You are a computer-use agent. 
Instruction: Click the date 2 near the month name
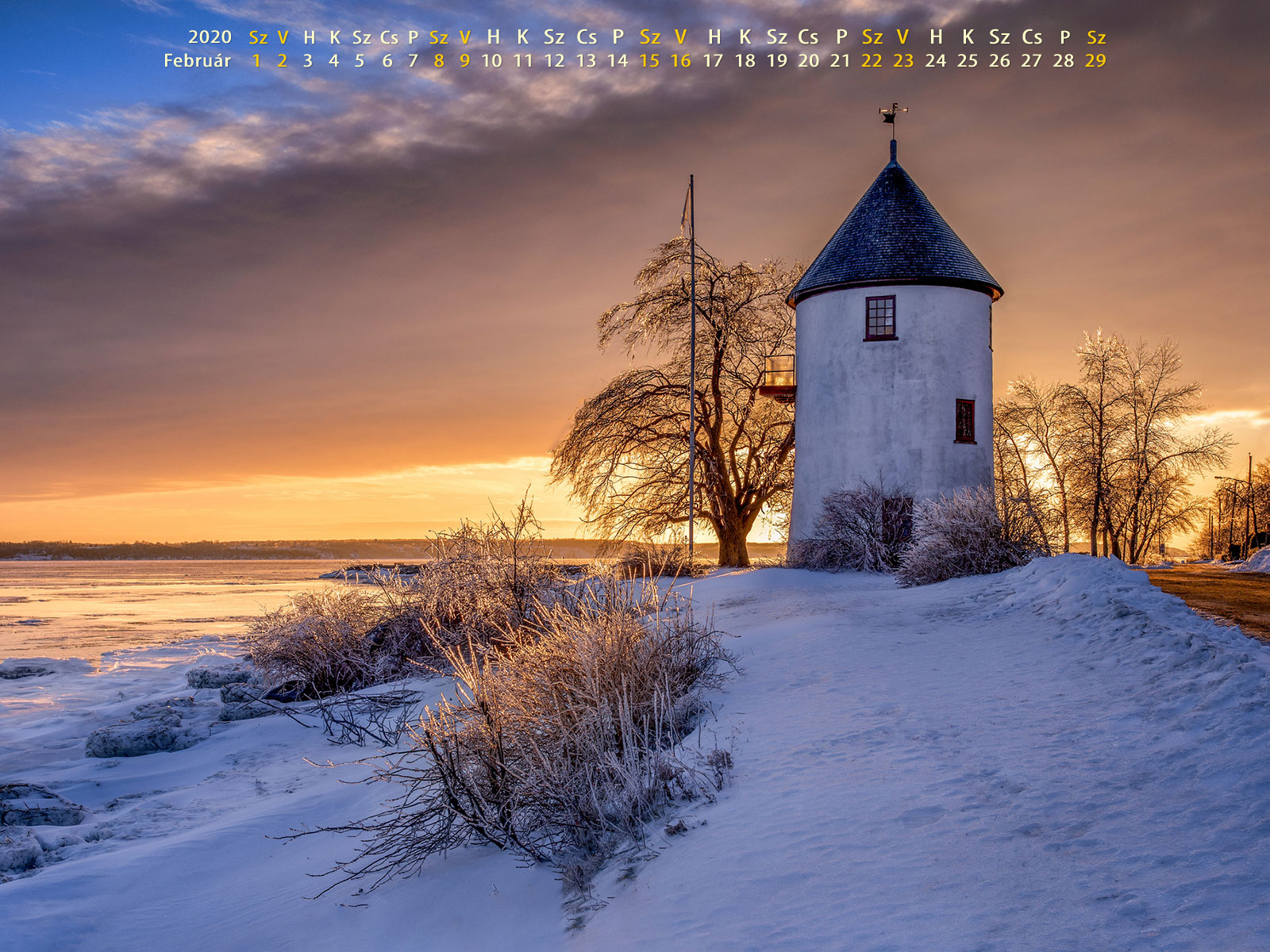tap(283, 59)
